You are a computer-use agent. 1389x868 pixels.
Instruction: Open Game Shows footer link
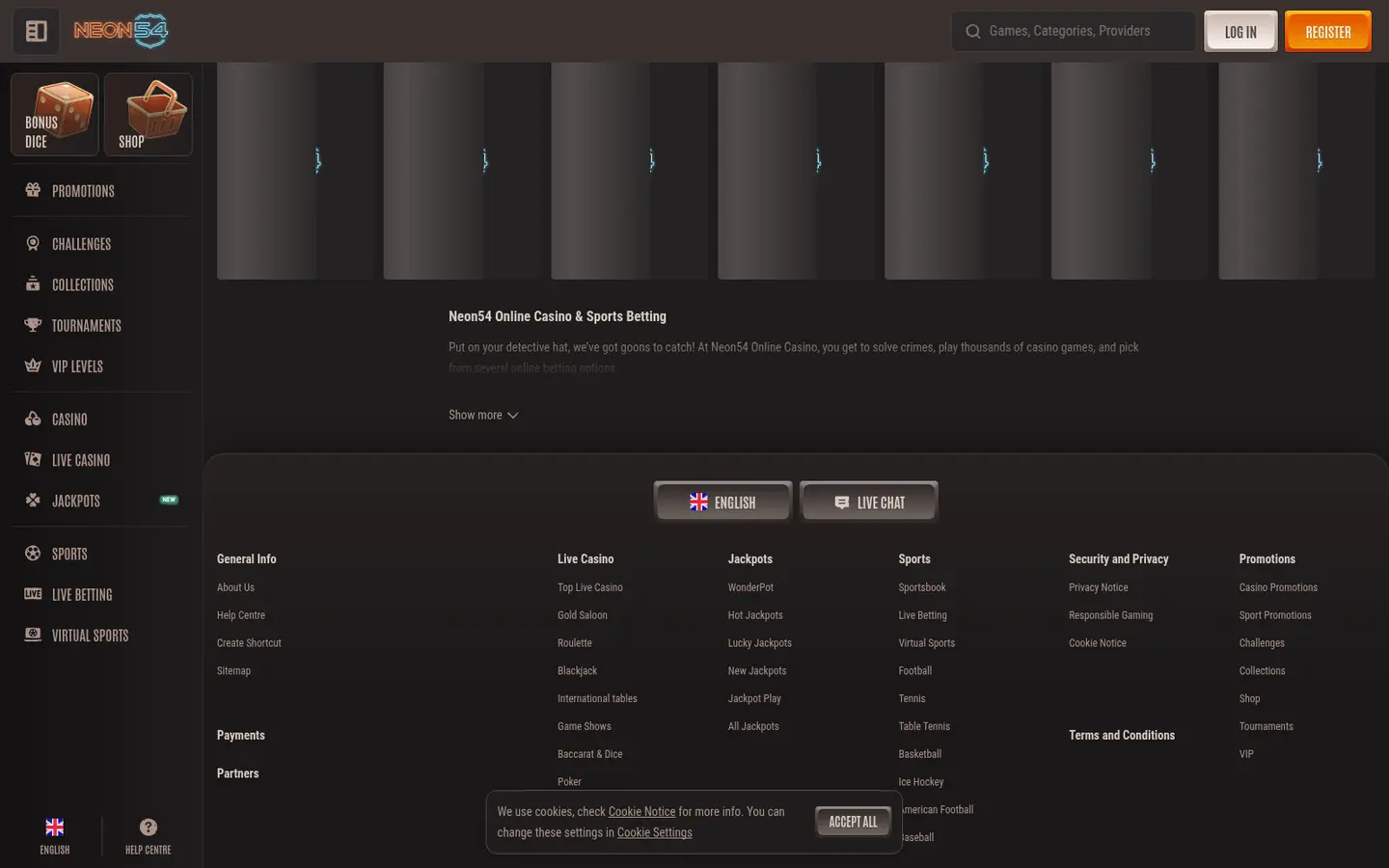coord(584,726)
